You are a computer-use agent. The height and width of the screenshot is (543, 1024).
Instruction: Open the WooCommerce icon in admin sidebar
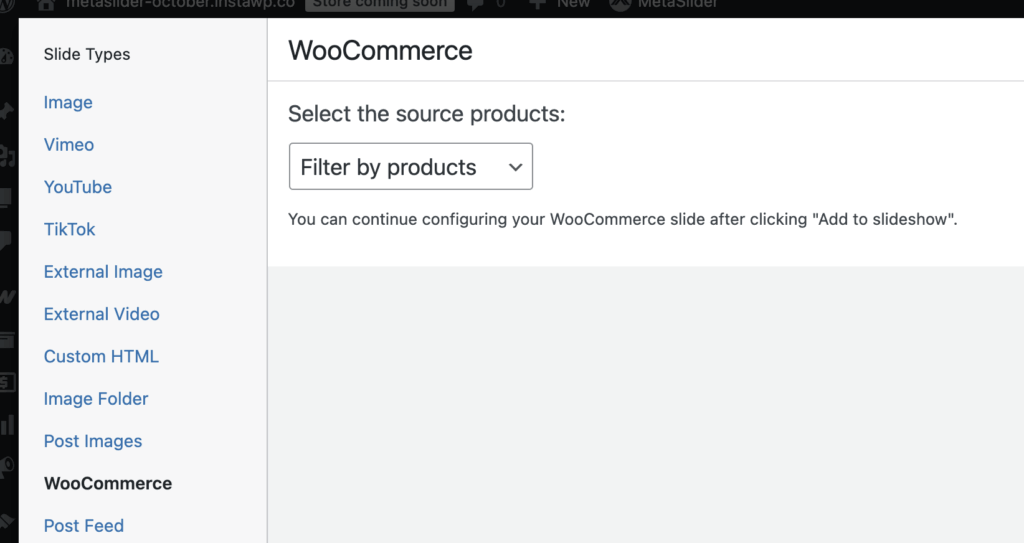point(7,297)
